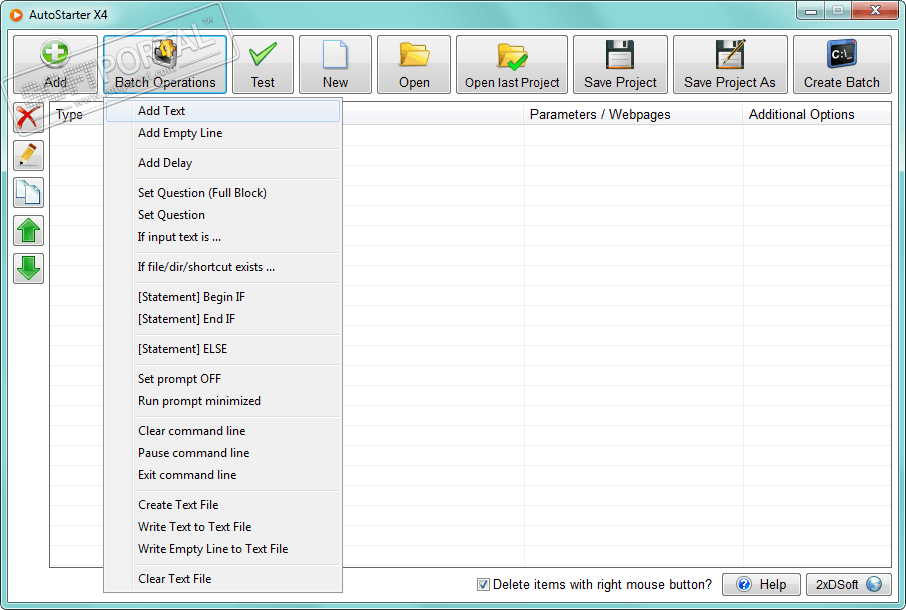Move item up with green arrow
The image size is (906, 610).
[28, 230]
